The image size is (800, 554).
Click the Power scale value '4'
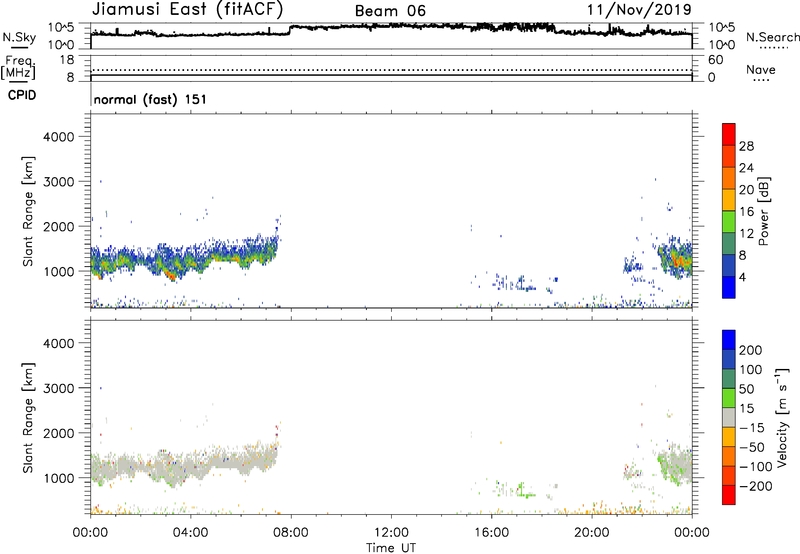coord(742,277)
